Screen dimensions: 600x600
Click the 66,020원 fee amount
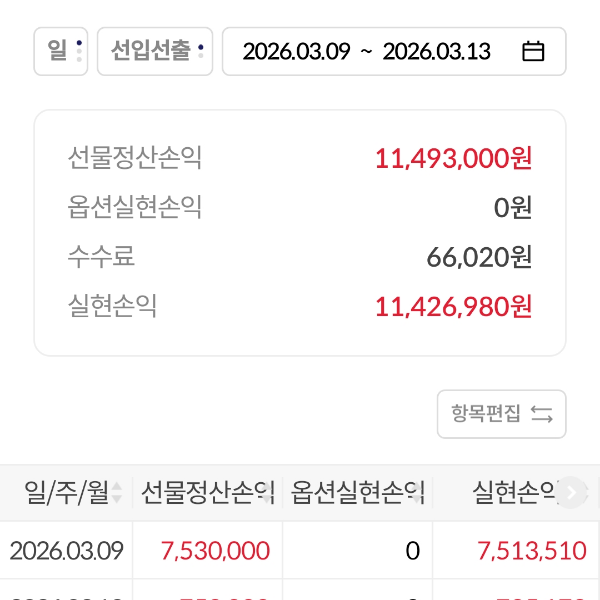click(x=479, y=257)
